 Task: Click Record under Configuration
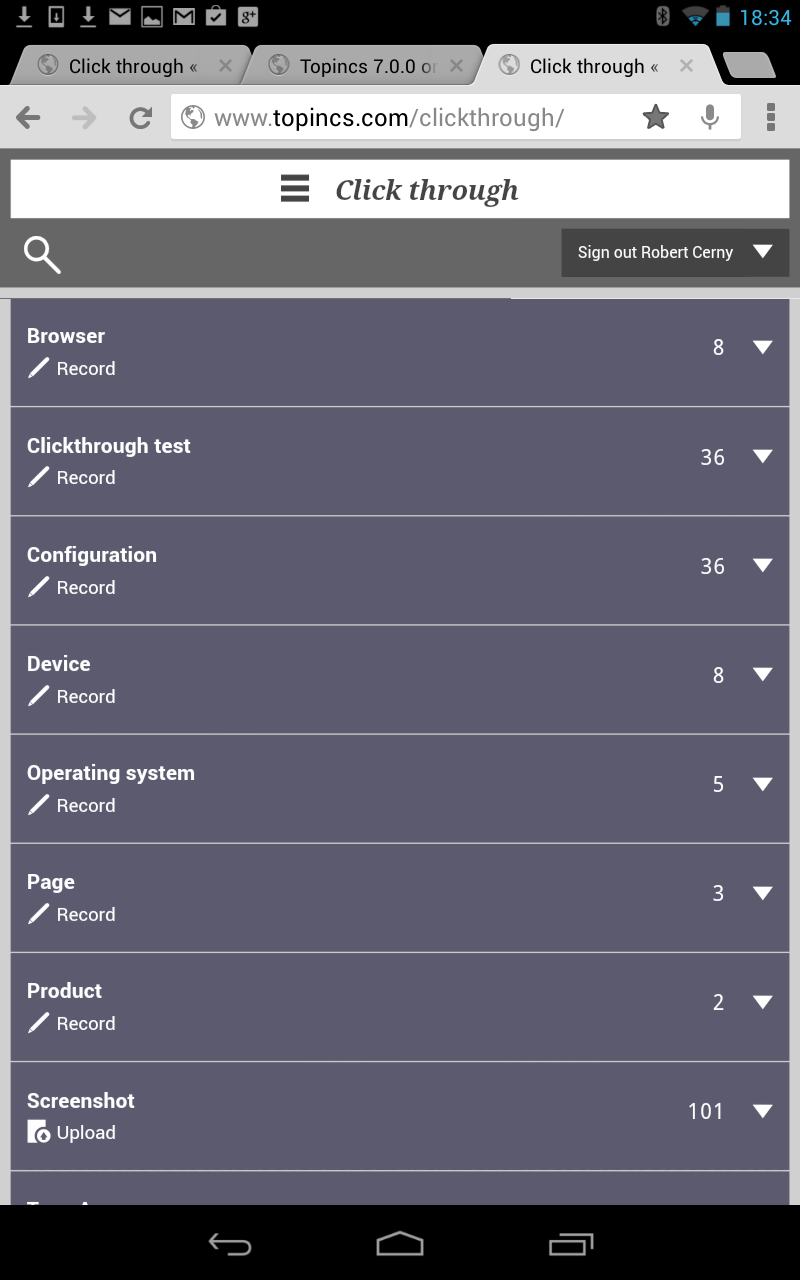(85, 588)
